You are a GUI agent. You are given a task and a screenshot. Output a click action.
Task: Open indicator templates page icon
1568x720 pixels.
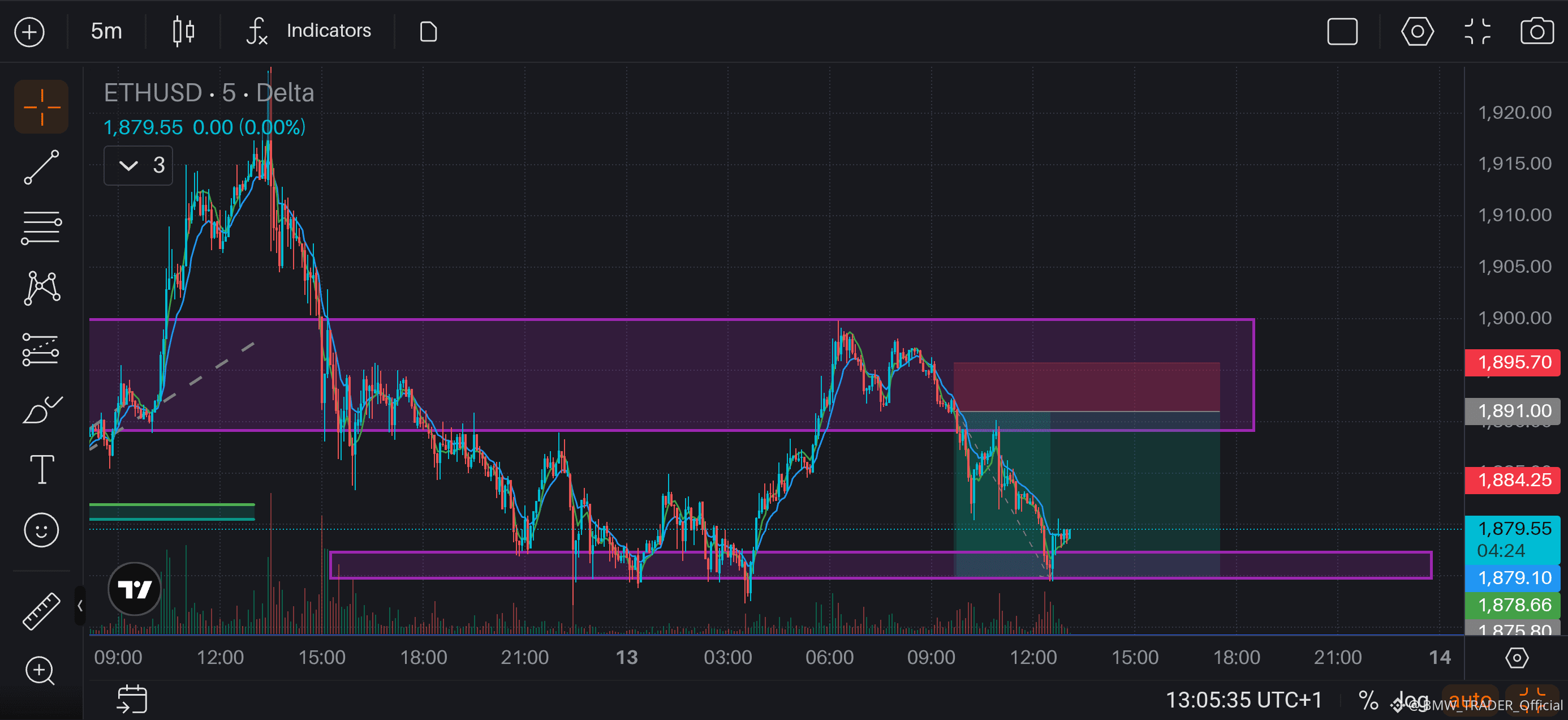[429, 32]
